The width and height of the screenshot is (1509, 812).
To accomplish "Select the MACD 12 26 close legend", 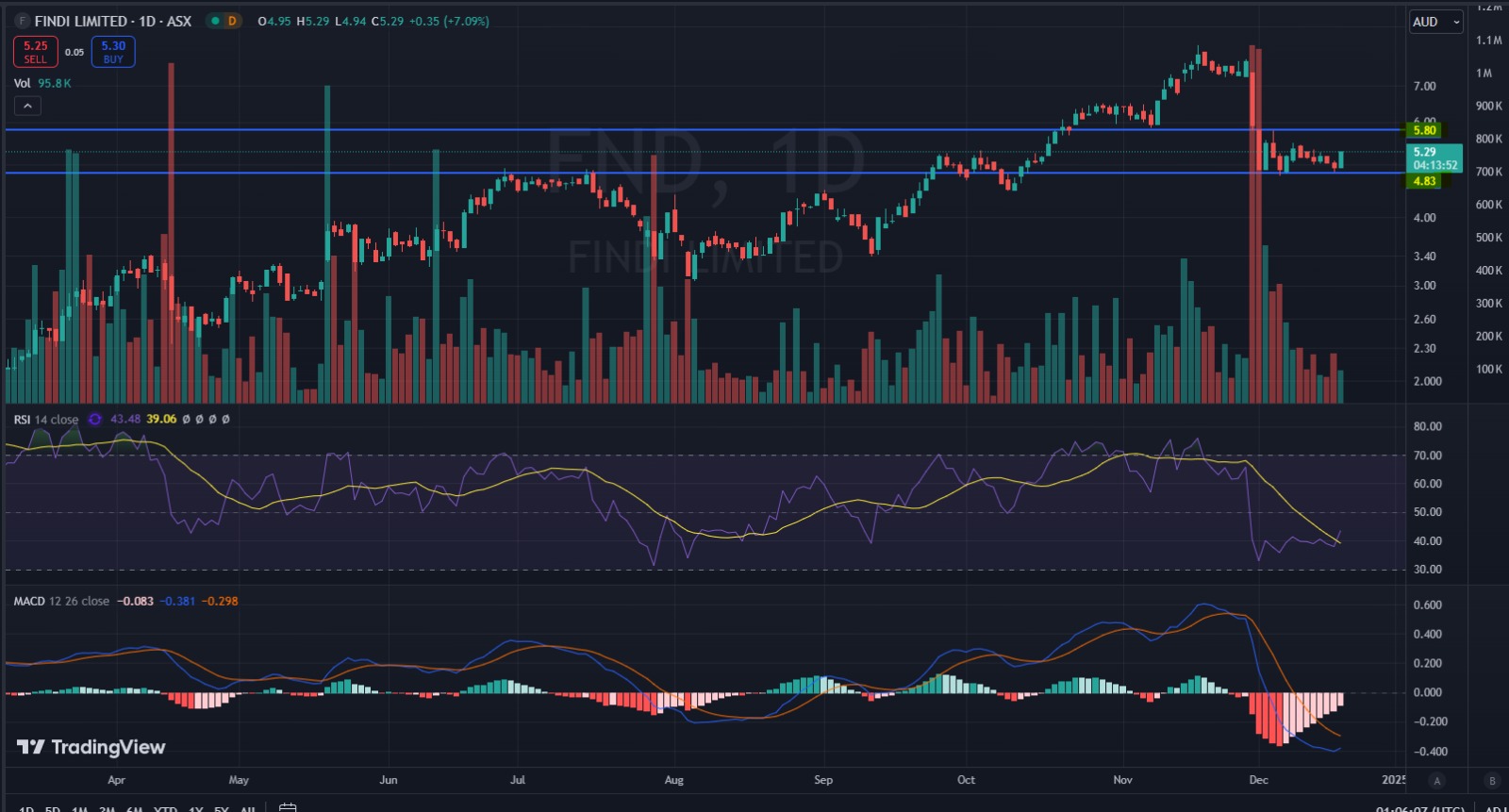I will tap(61, 601).
